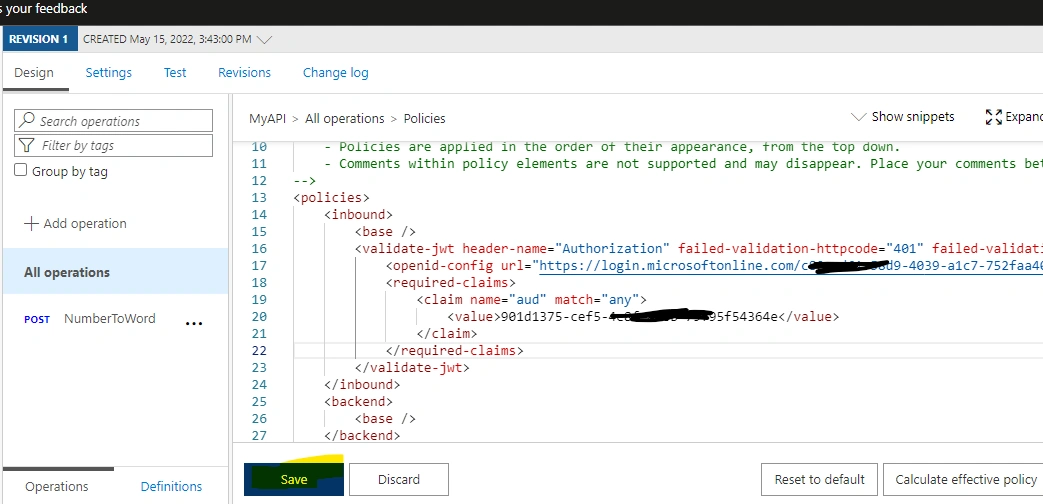Switch to the Settings tab
1043x504 pixels.
click(108, 72)
